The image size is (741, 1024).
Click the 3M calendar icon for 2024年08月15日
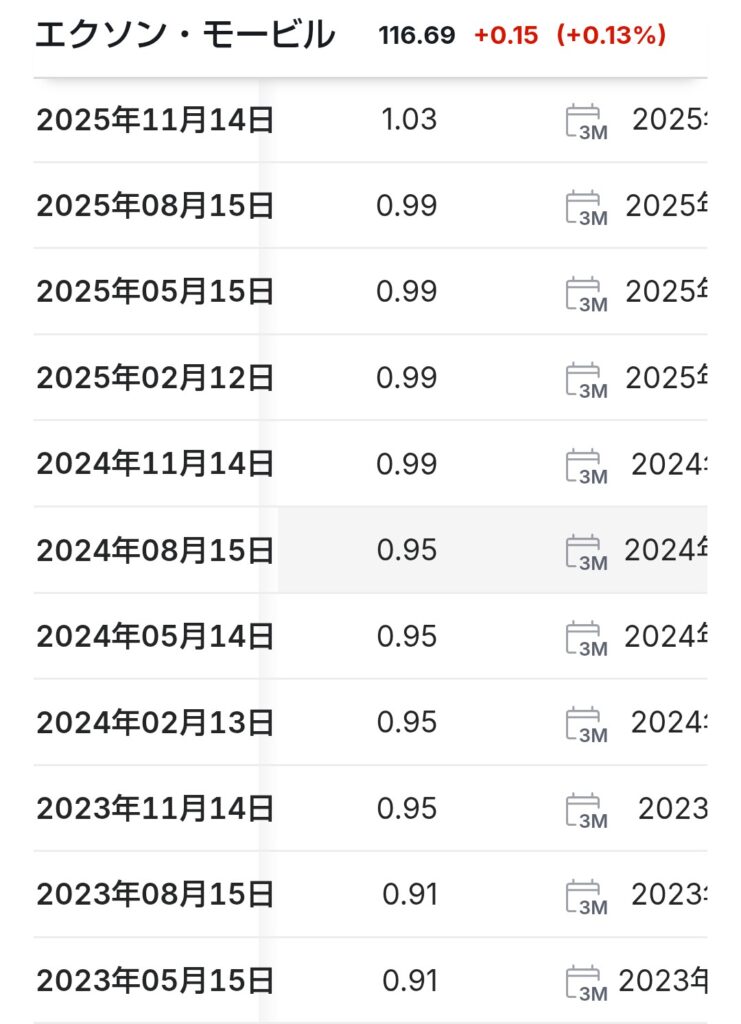(x=586, y=553)
